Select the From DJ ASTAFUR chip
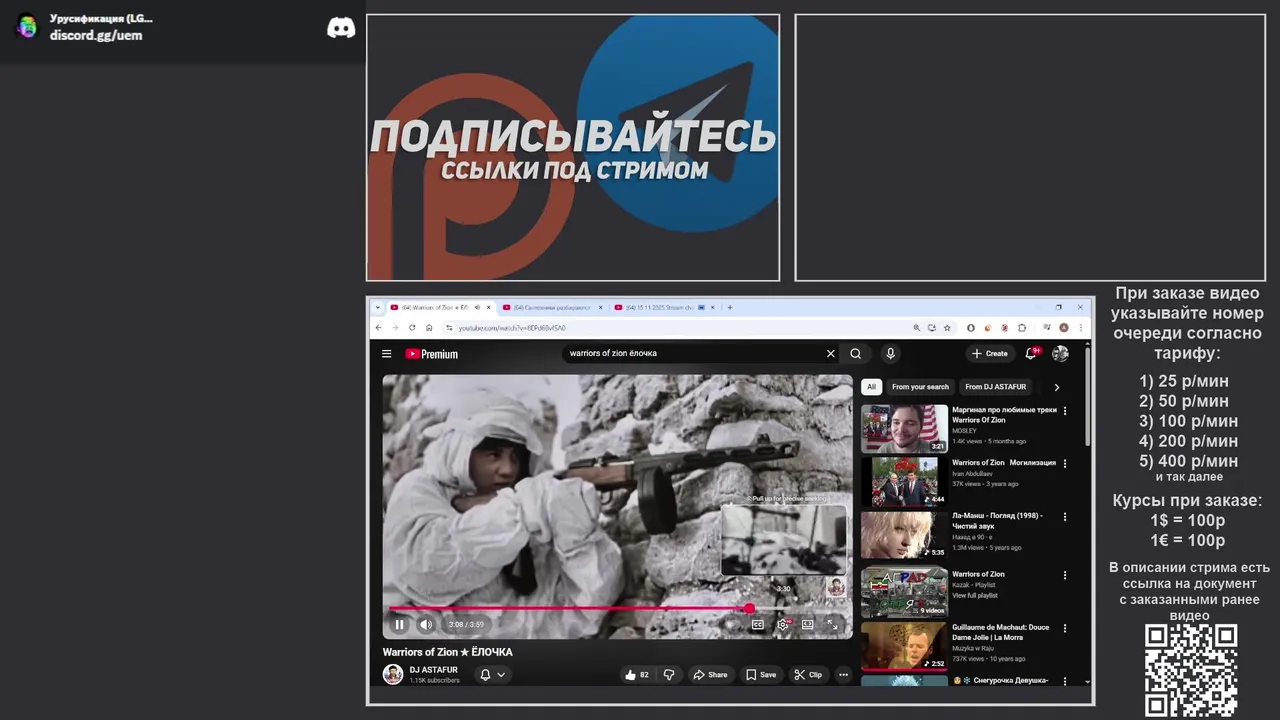The width and height of the screenshot is (1280, 720). click(996, 387)
